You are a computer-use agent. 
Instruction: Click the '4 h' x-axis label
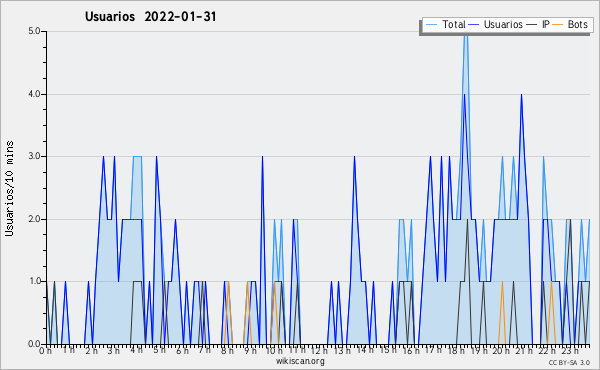click(x=137, y=350)
